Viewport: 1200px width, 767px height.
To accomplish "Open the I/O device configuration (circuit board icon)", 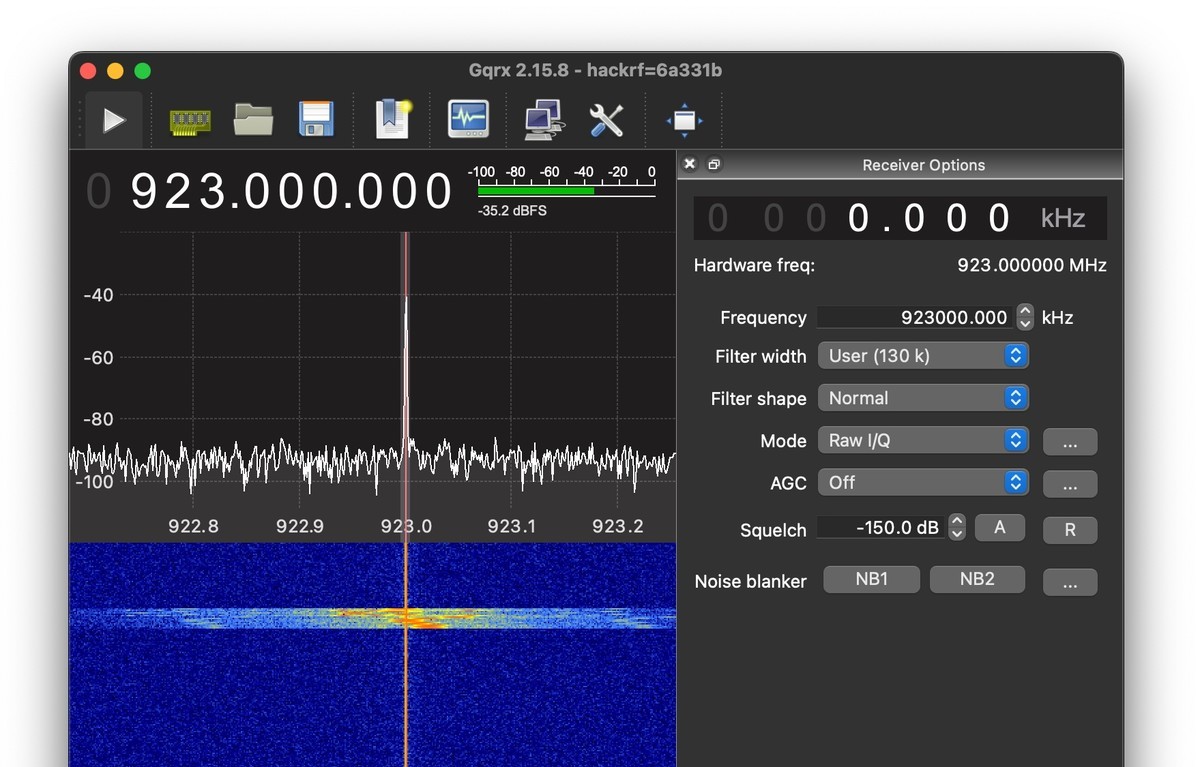I will [190, 121].
